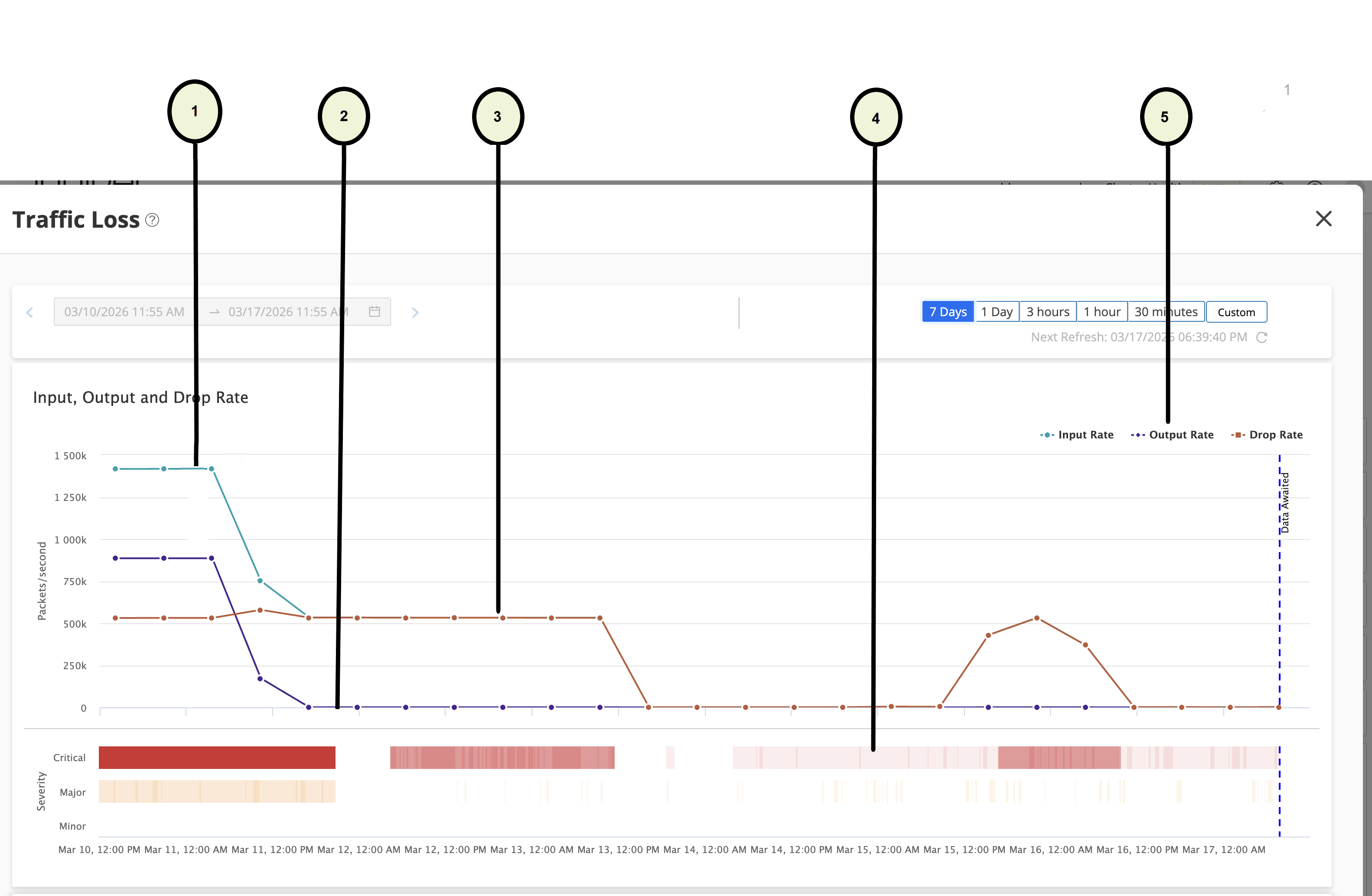Toggle the Input Rate series in the legend
Screen dimensions: 1372x896
[x=1077, y=435]
